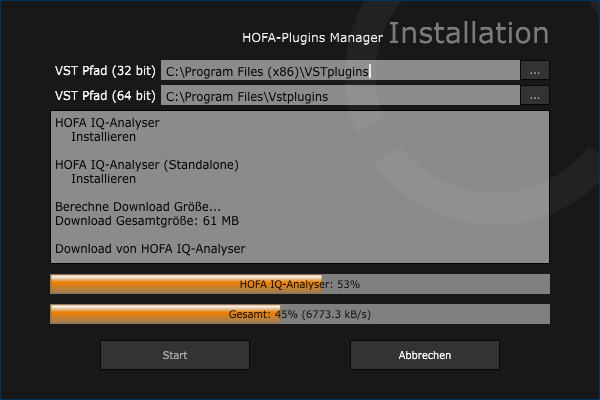Select "Installieren" under the first HOFA IQ-Analyser entry

click(x=103, y=137)
